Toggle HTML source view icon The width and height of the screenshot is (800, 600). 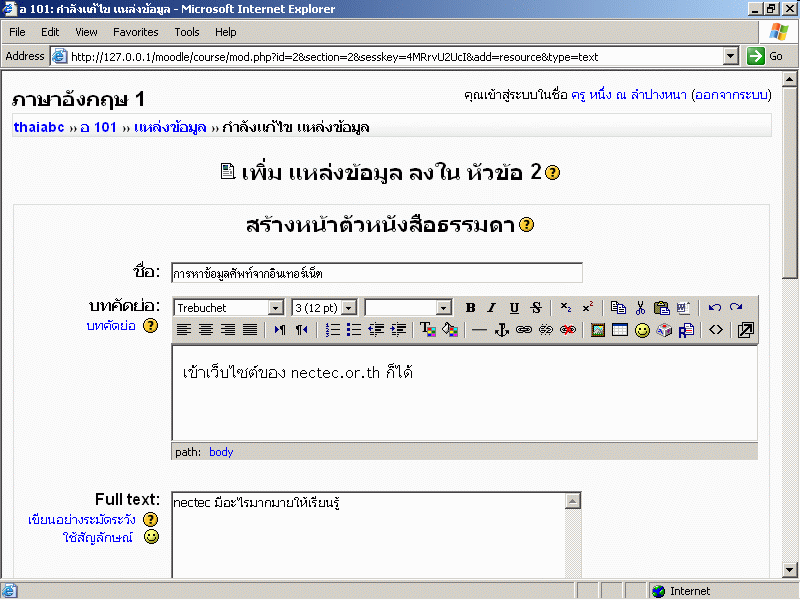pos(716,330)
